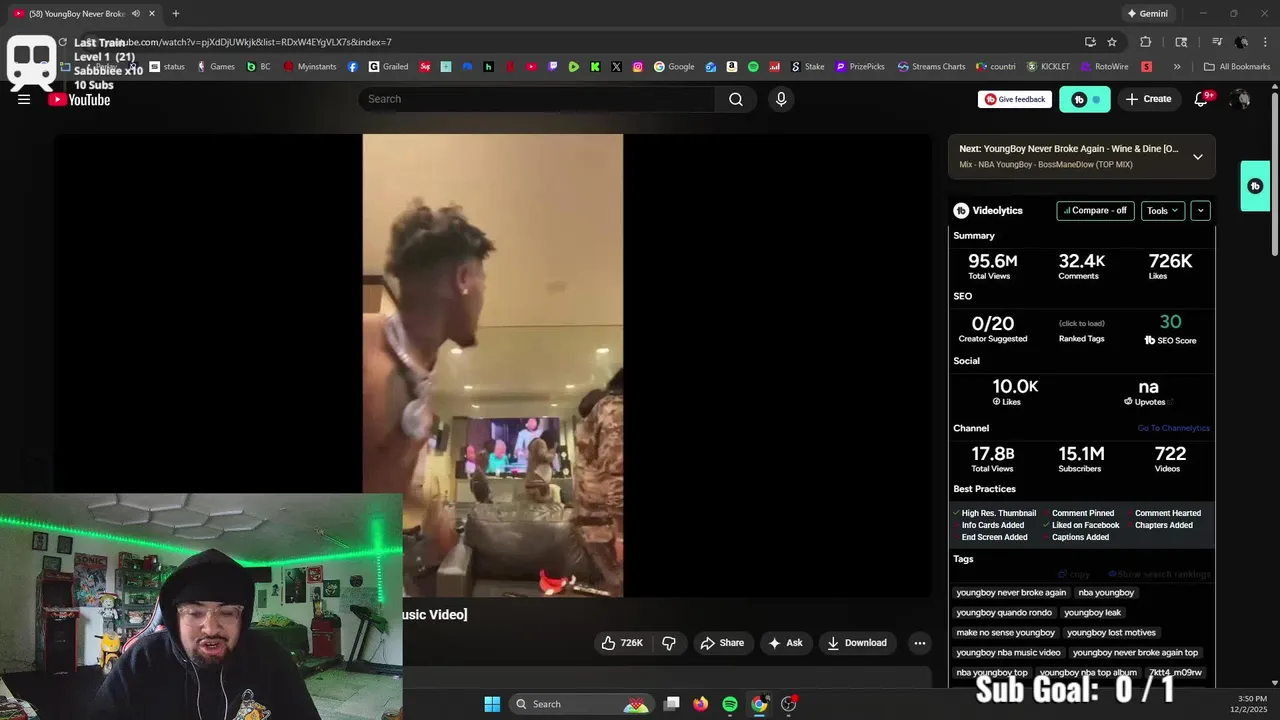Open the RotoWire bookmark

pos(1105,67)
